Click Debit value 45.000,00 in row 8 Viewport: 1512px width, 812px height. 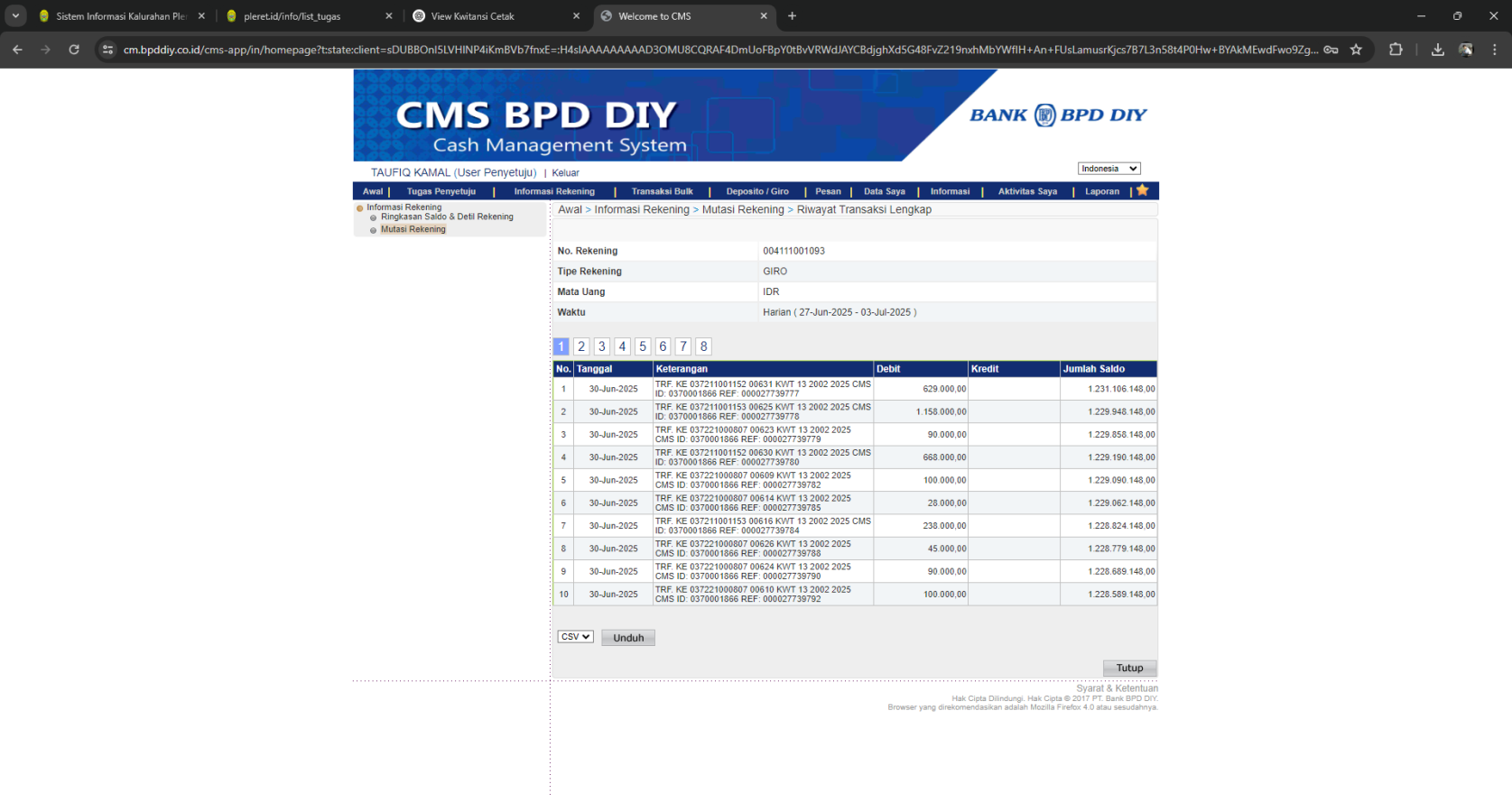point(947,549)
